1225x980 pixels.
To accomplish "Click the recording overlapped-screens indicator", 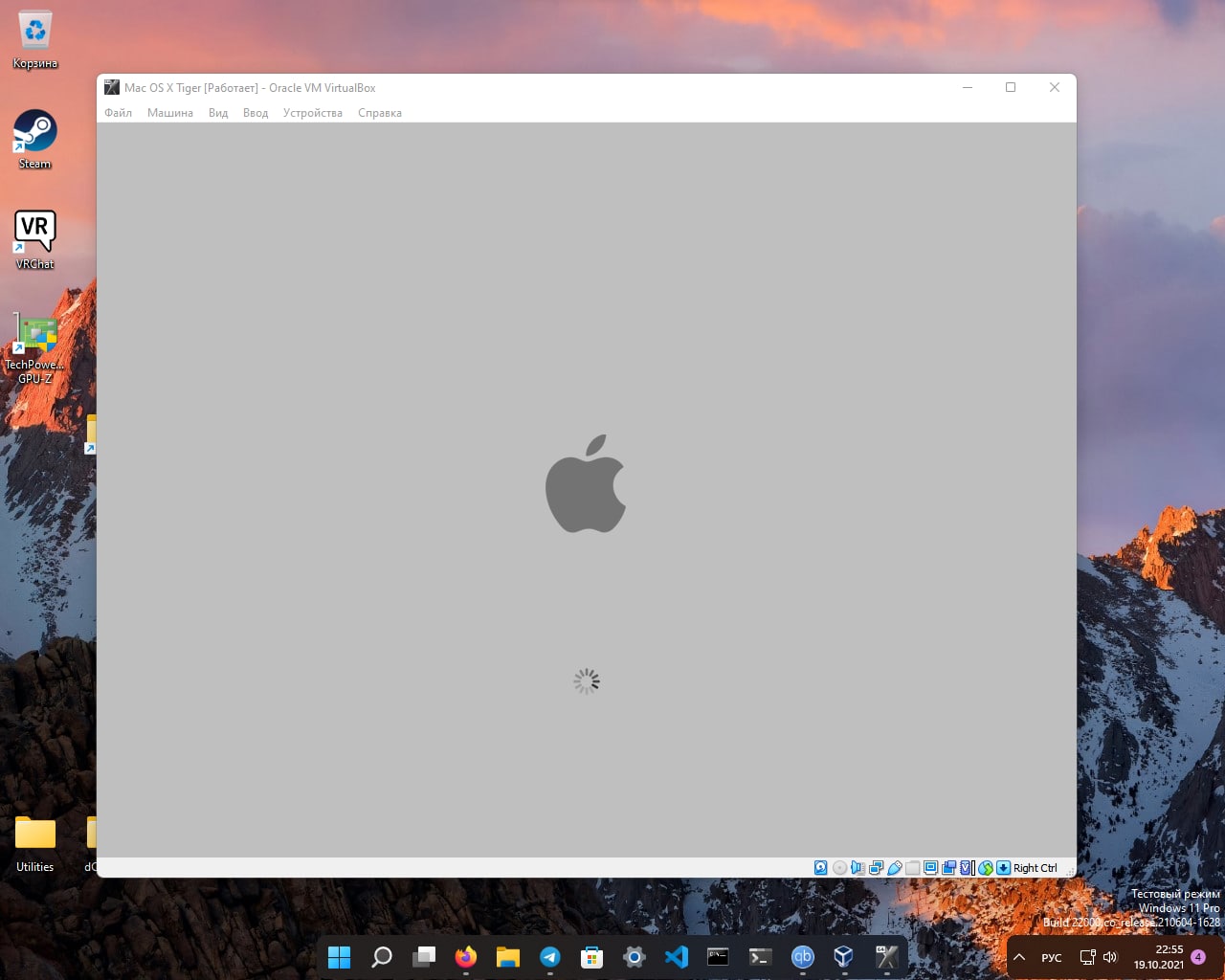I will [948, 868].
